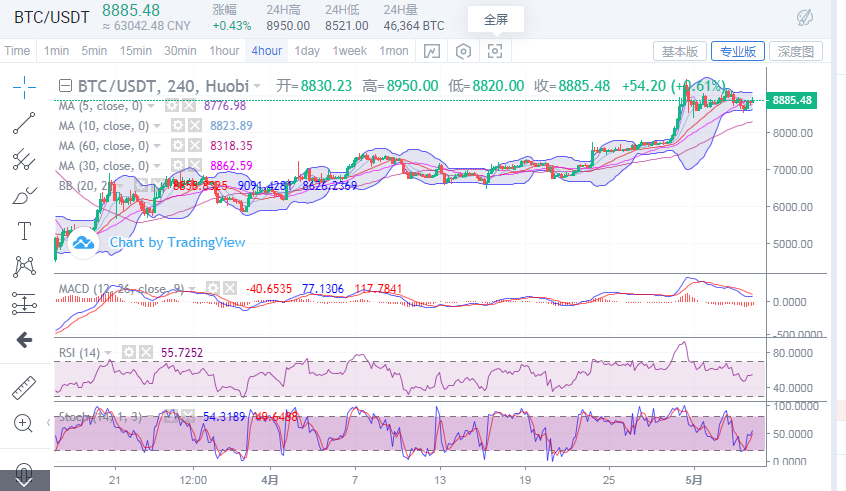Remove the MA (30, close, 0) indicator
The width and height of the screenshot is (846, 491).
tap(194, 166)
